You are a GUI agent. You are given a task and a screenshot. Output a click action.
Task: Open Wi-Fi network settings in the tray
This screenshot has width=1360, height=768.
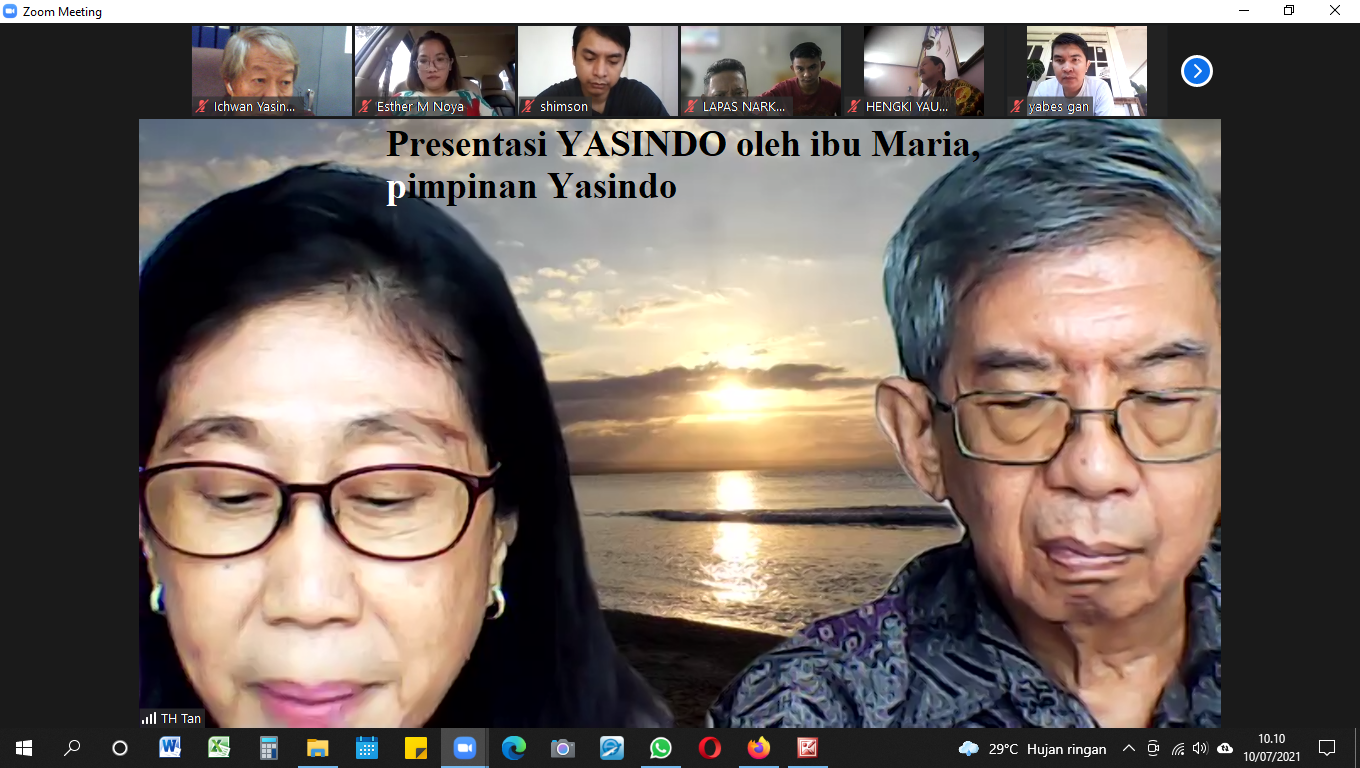click(x=1177, y=748)
